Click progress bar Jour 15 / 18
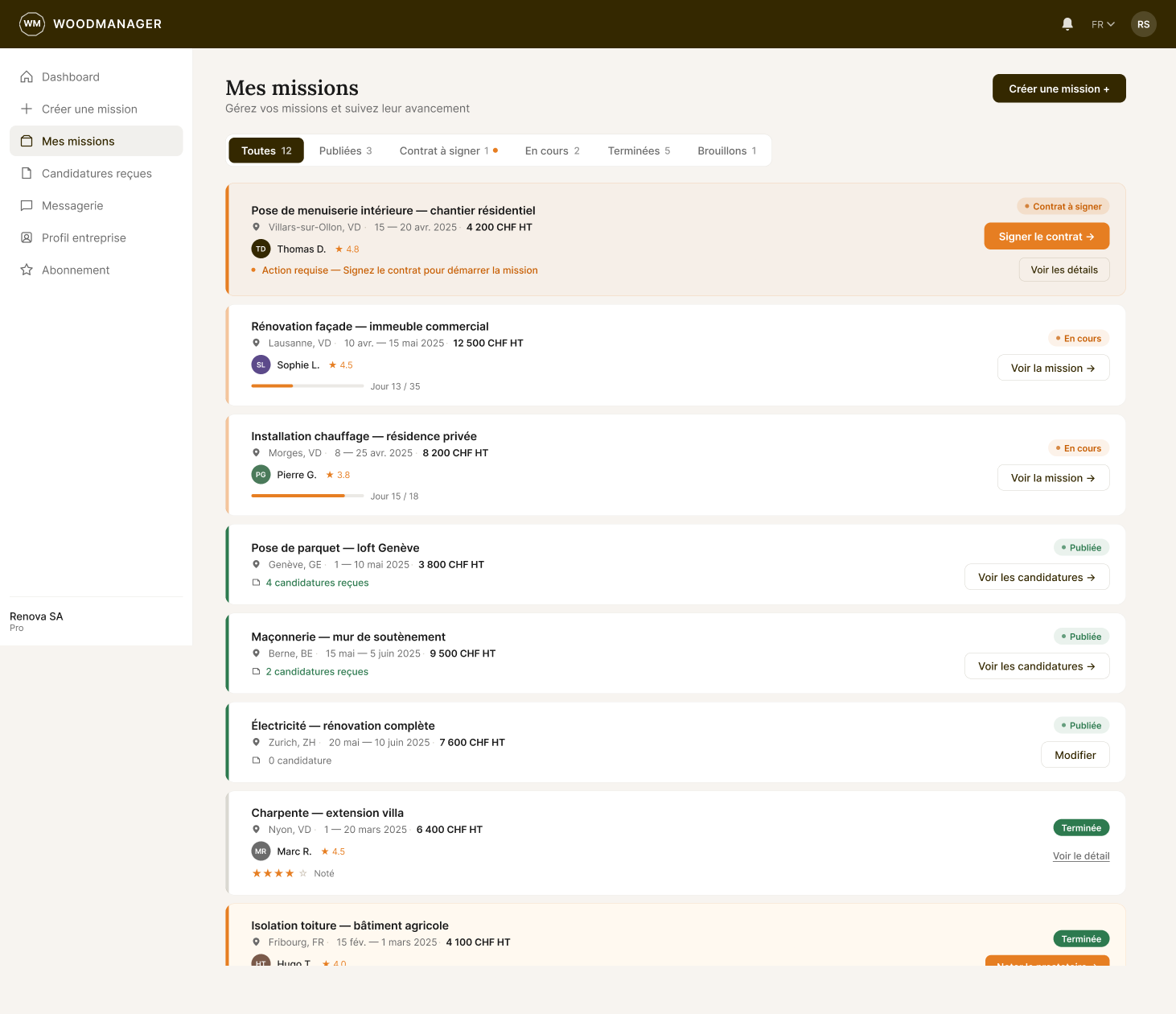 (x=307, y=496)
